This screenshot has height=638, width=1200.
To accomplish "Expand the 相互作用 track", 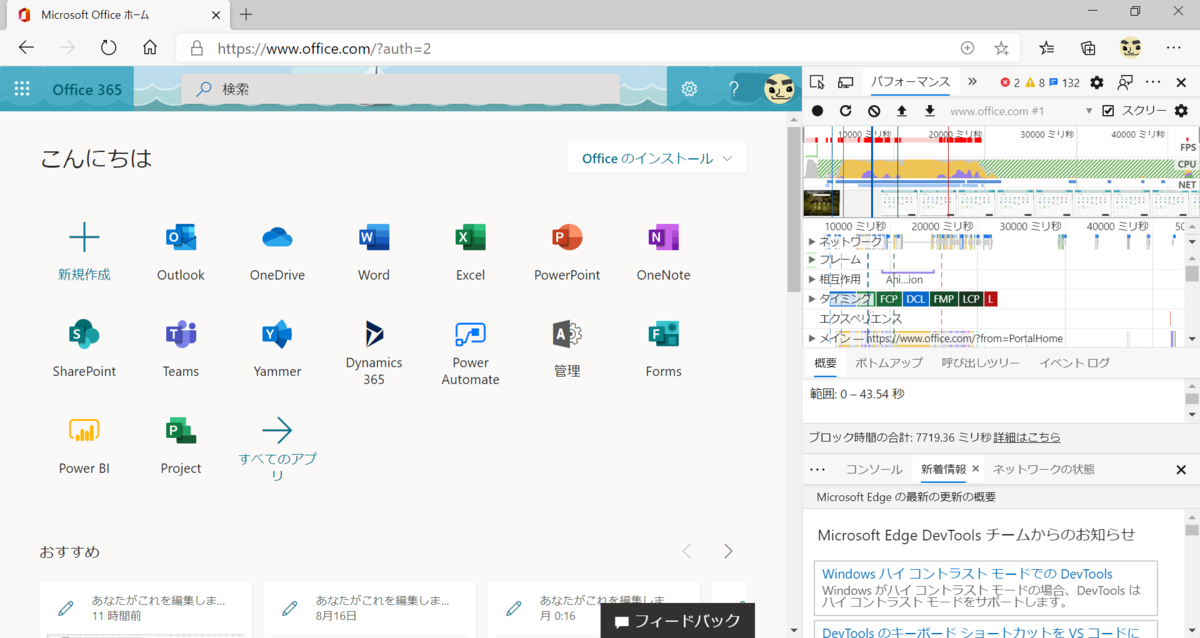I will 812,279.
